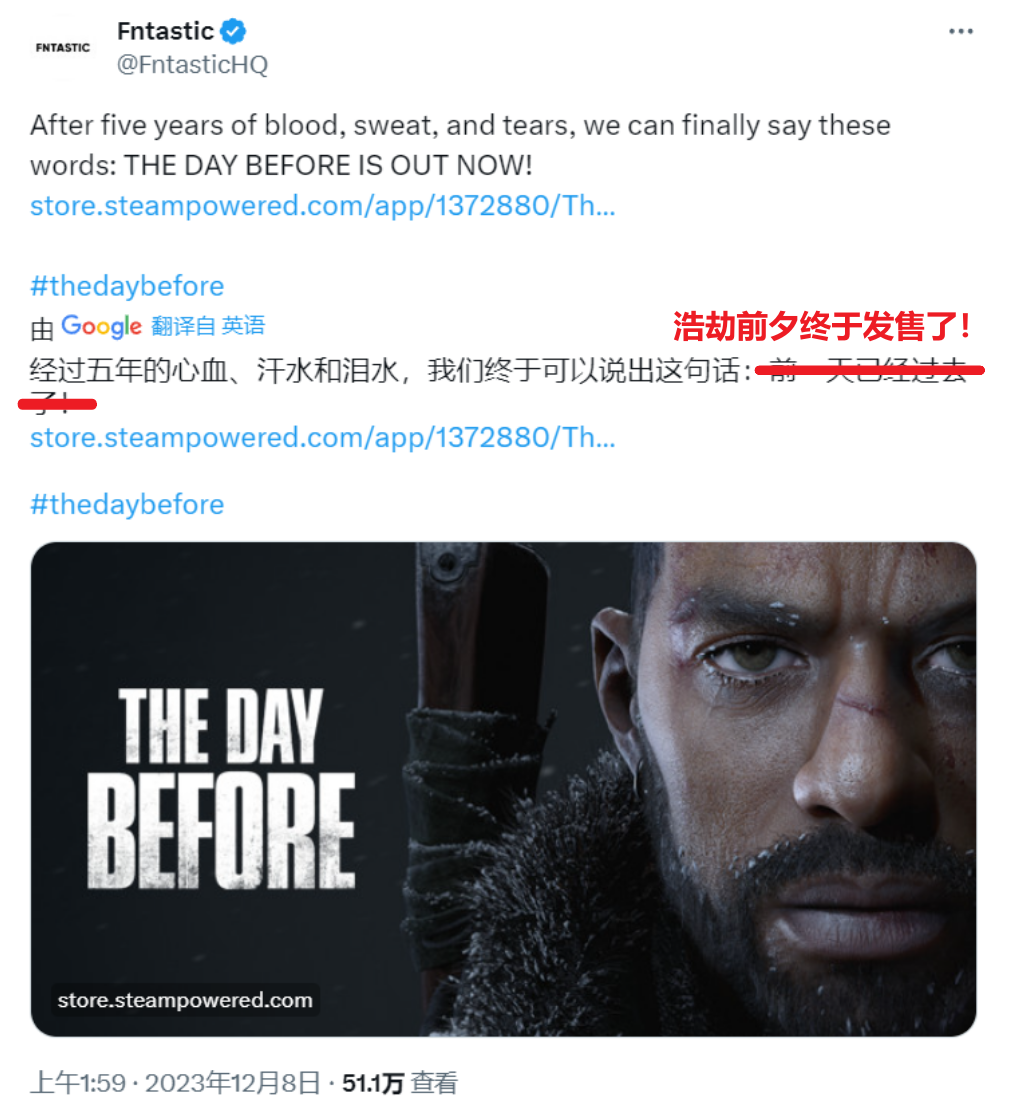The image size is (1022, 1110).
Task: Click the 翻译自 英语 translation source link
Action: [208, 326]
